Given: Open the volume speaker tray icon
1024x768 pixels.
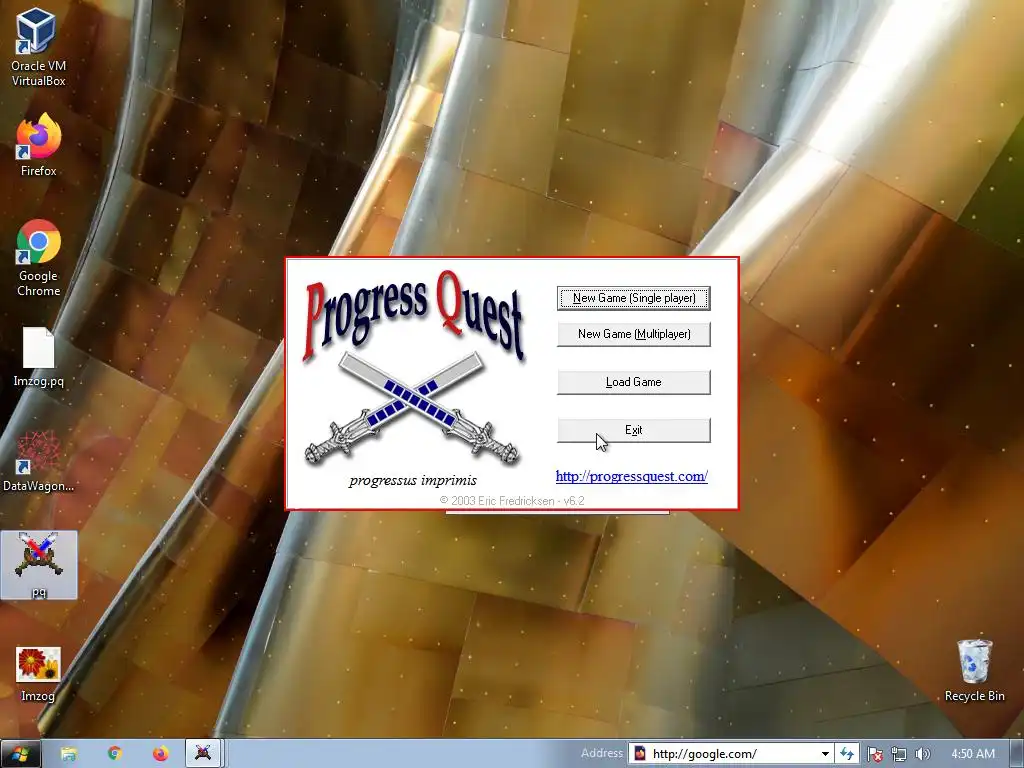Looking at the screenshot, I should click(922, 754).
